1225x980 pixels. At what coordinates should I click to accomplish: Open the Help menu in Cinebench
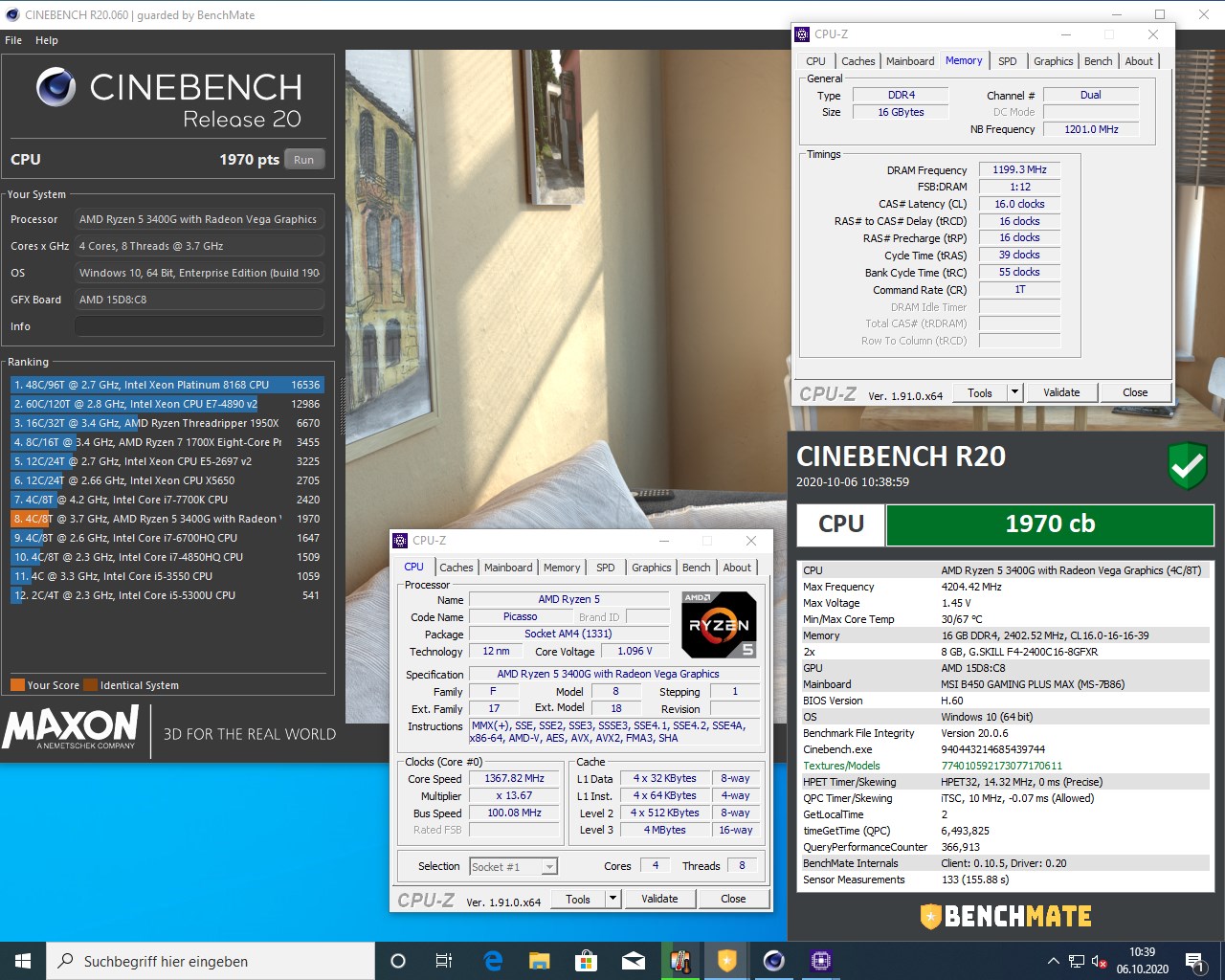(47, 40)
